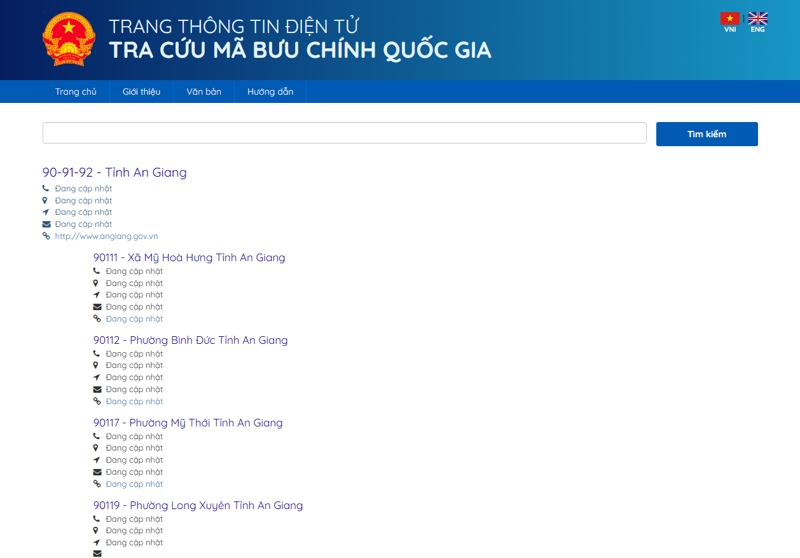Click the phone icon under Tỉnh An Giang
800x558 pixels.
click(x=46, y=188)
